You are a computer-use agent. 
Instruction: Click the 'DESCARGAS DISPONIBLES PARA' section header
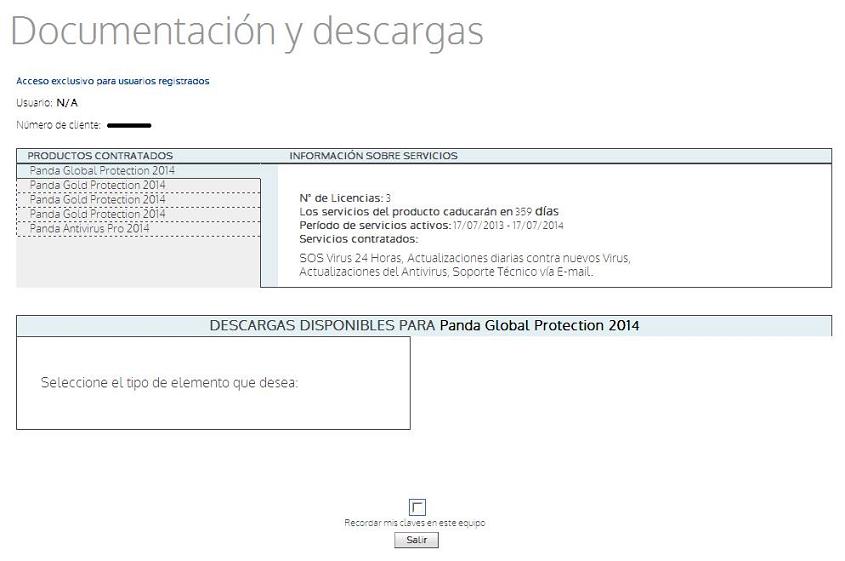424,325
